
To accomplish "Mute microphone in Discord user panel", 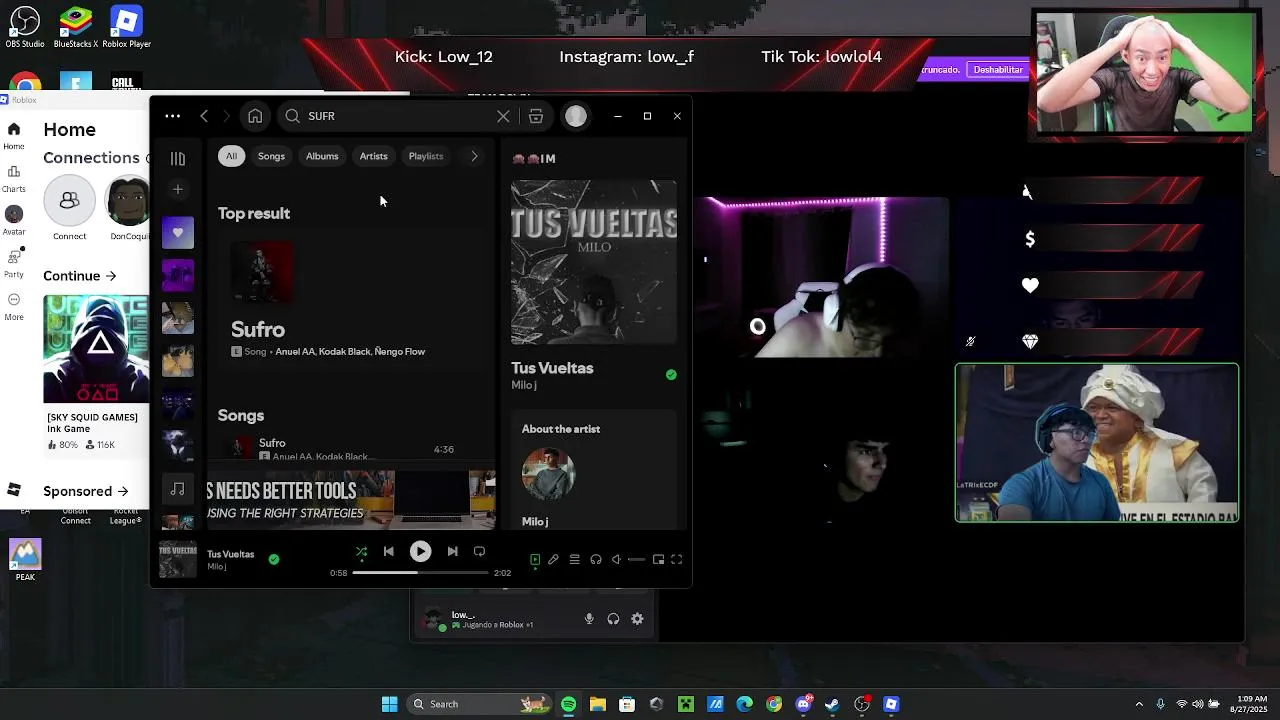I will tap(589, 620).
